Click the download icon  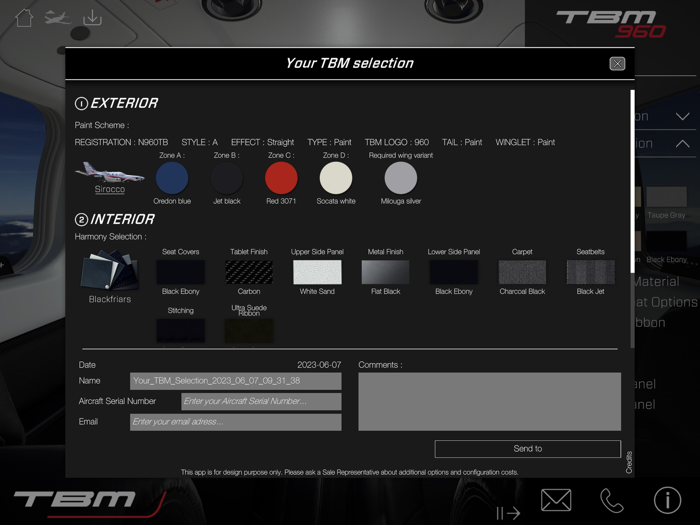click(92, 18)
